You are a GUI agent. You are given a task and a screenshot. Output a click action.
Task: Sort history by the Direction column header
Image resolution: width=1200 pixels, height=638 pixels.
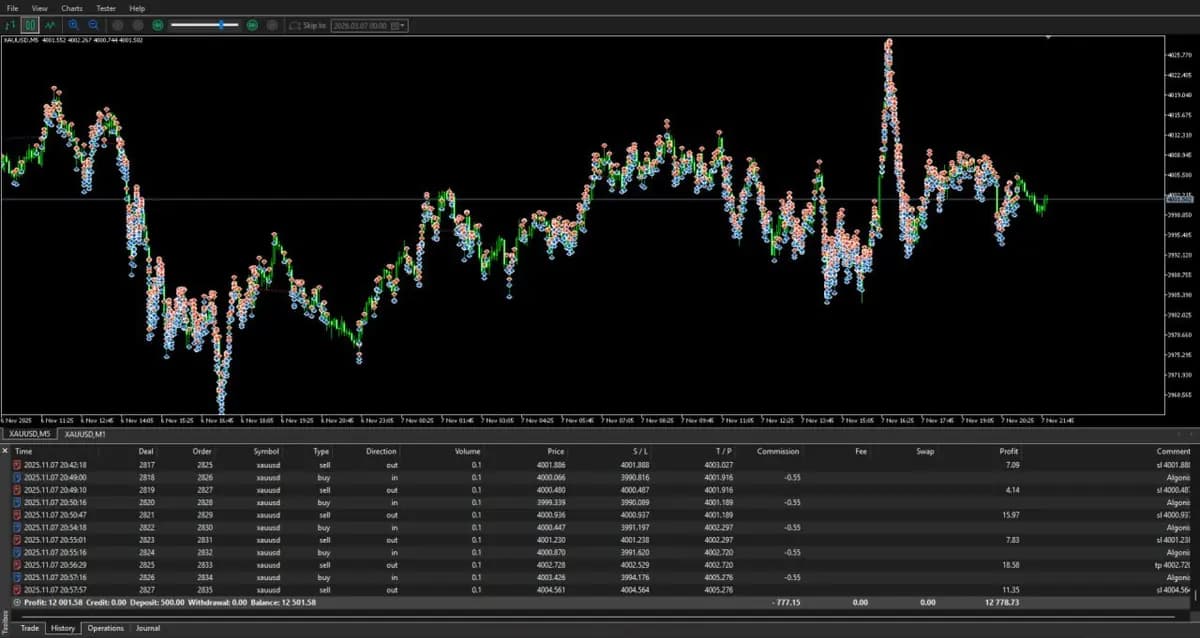point(381,452)
